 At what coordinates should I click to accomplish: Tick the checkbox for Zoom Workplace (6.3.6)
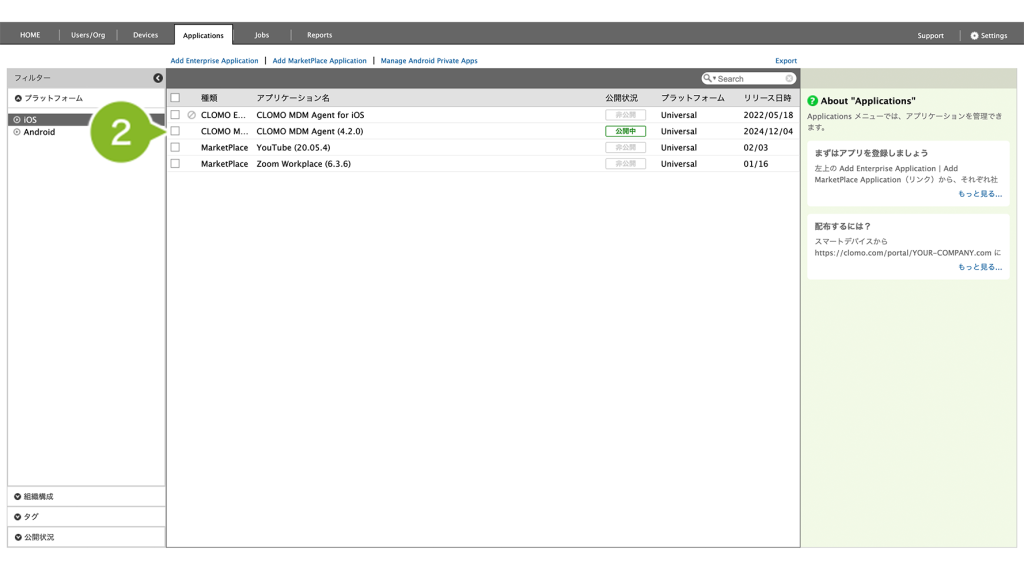[x=175, y=163]
